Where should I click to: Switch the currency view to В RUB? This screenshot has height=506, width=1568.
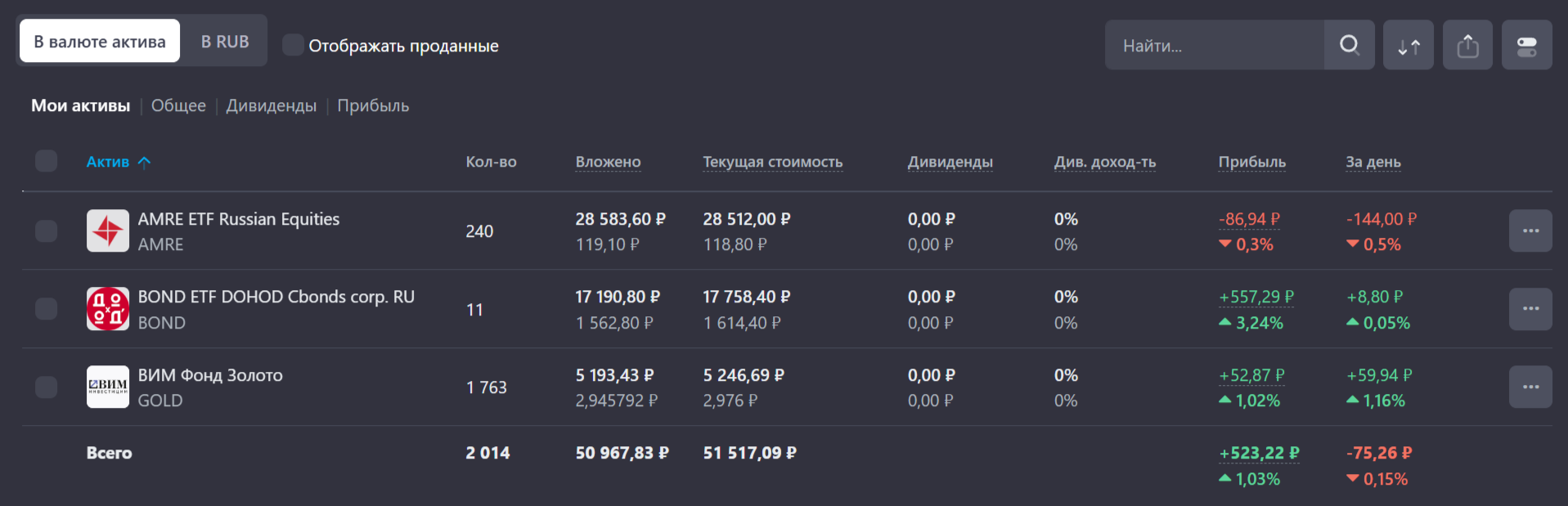225,42
